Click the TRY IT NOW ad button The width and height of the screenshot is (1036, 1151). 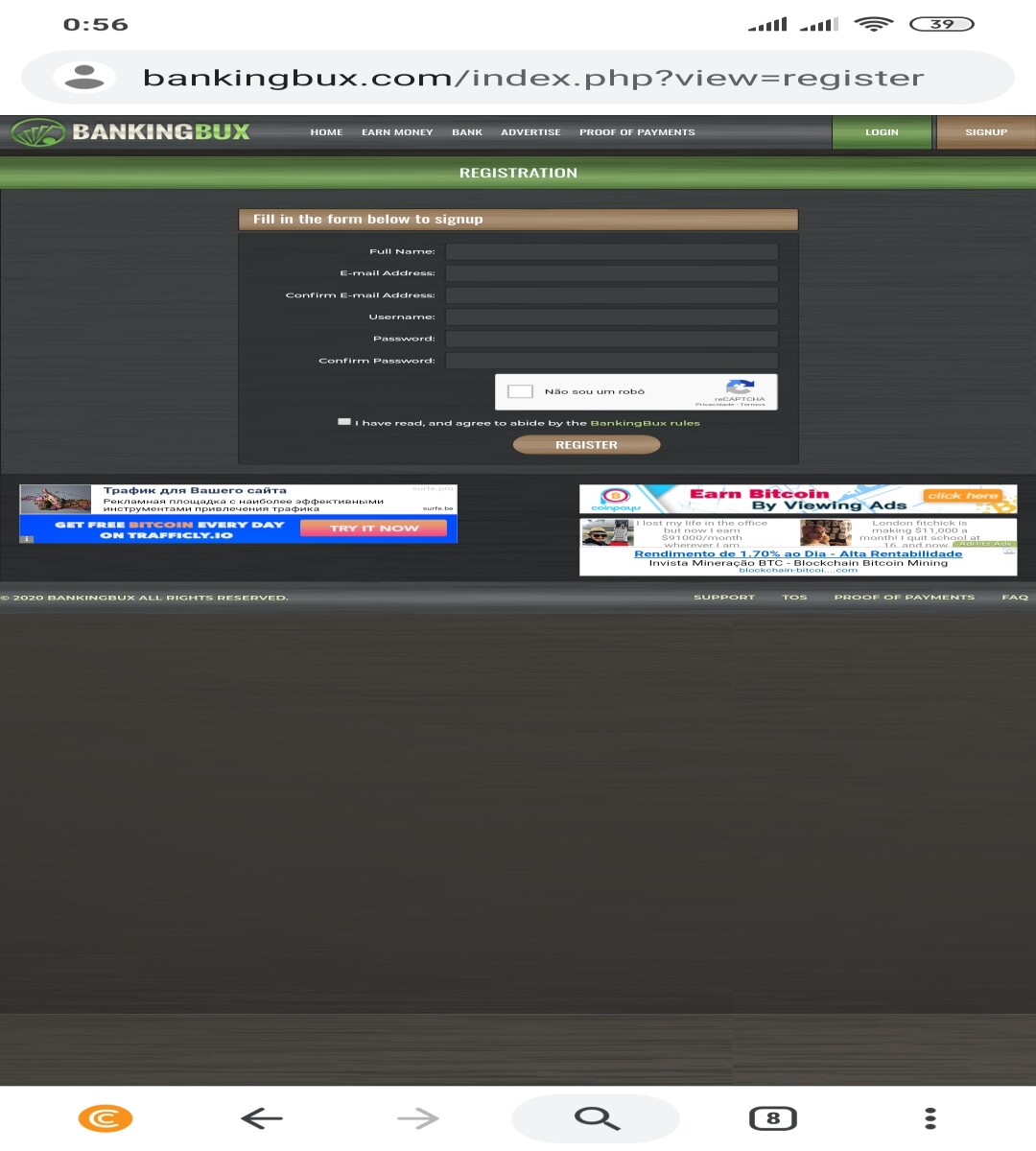tap(373, 529)
